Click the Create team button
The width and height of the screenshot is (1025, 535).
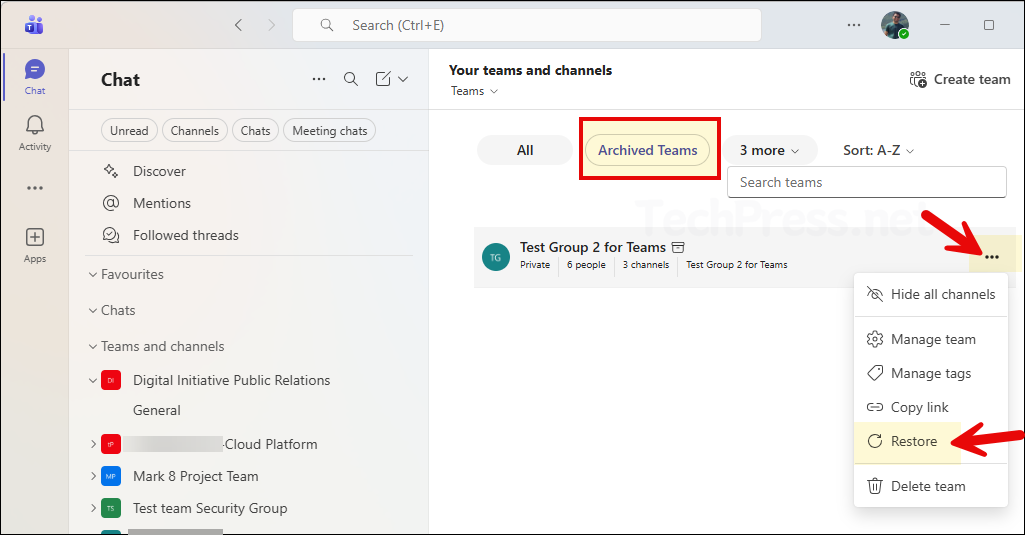pyautogui.click(x=960, y=79)
